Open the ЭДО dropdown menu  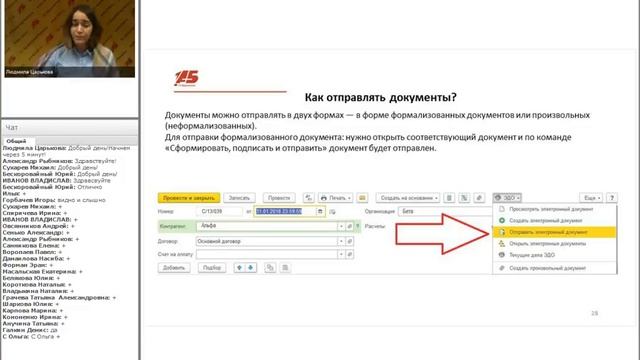point(507,198)
